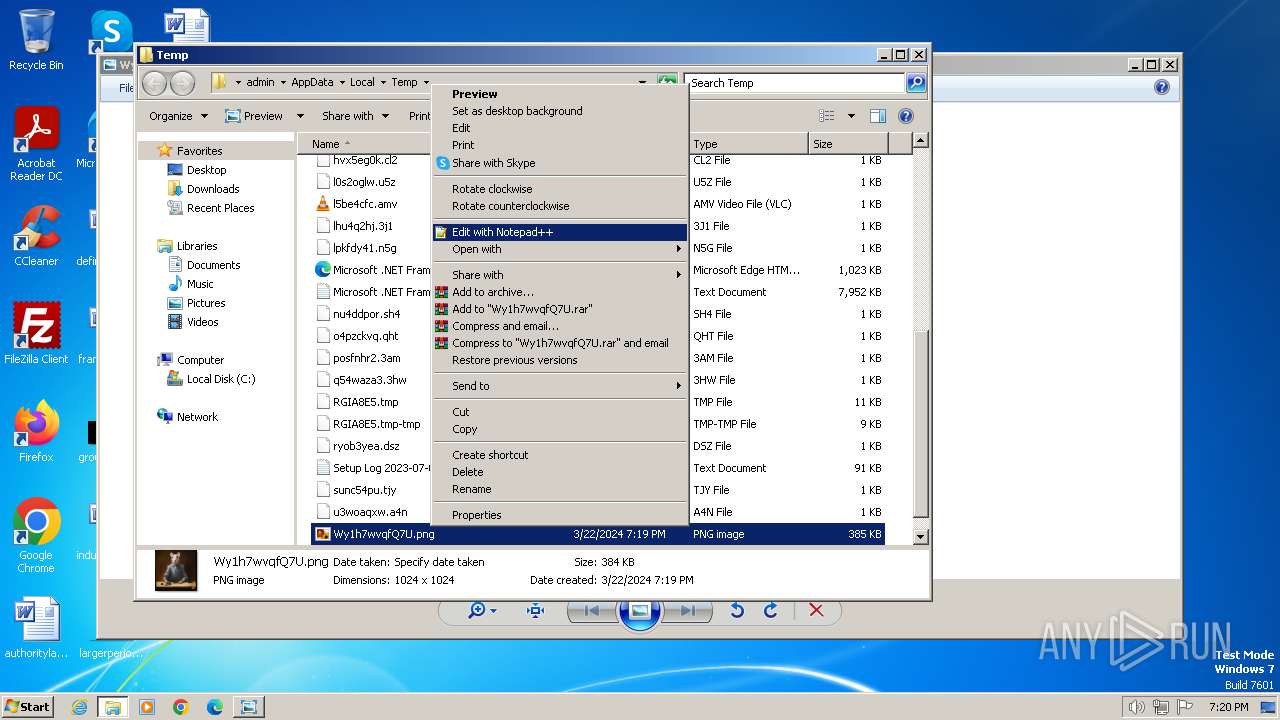Click Photo Viewer previous image button
Image resolution: width=1280 pixels, height=720 pixels.
591,610
